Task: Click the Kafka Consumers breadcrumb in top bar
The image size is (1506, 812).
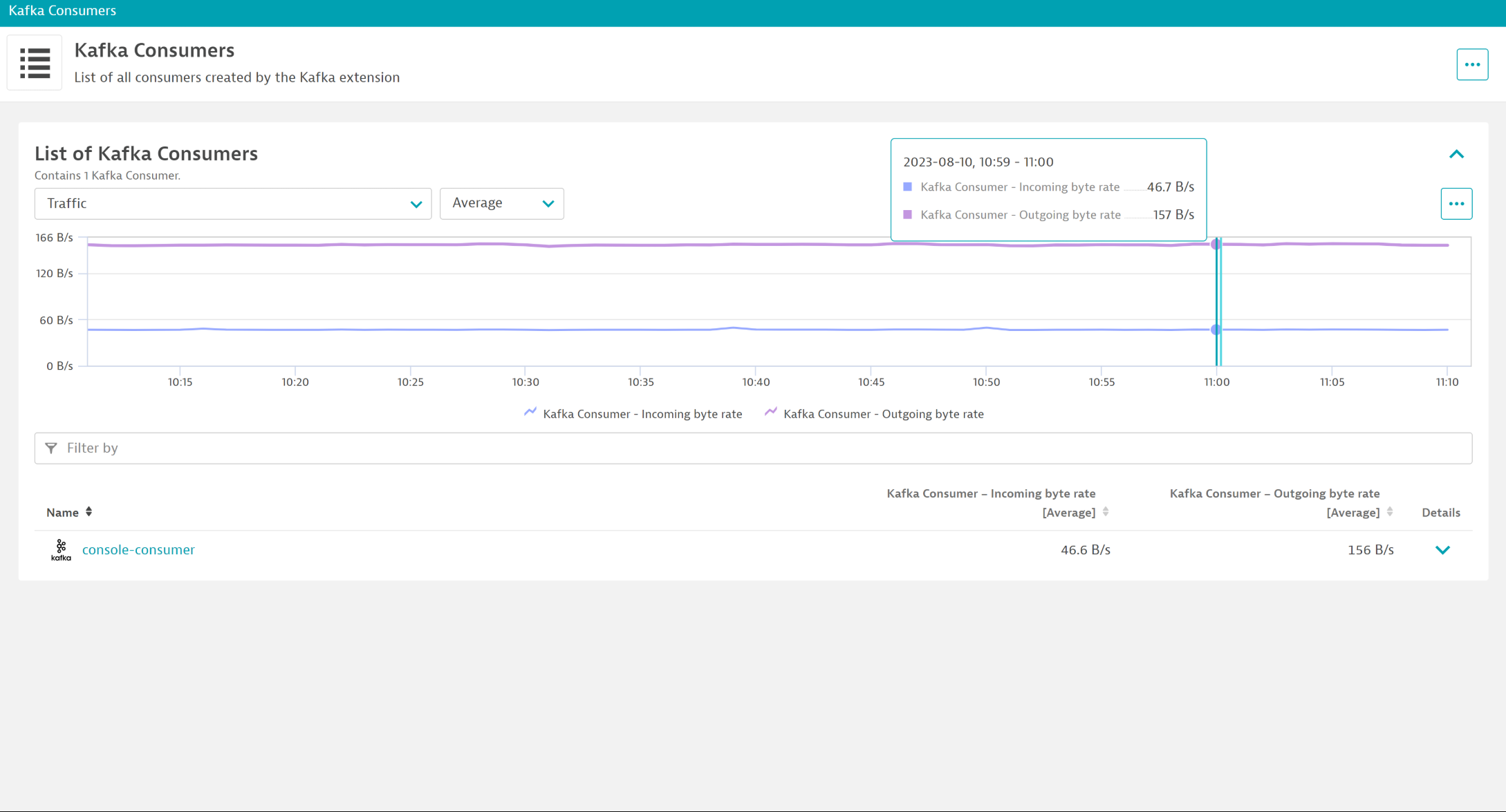Action: 62,11
